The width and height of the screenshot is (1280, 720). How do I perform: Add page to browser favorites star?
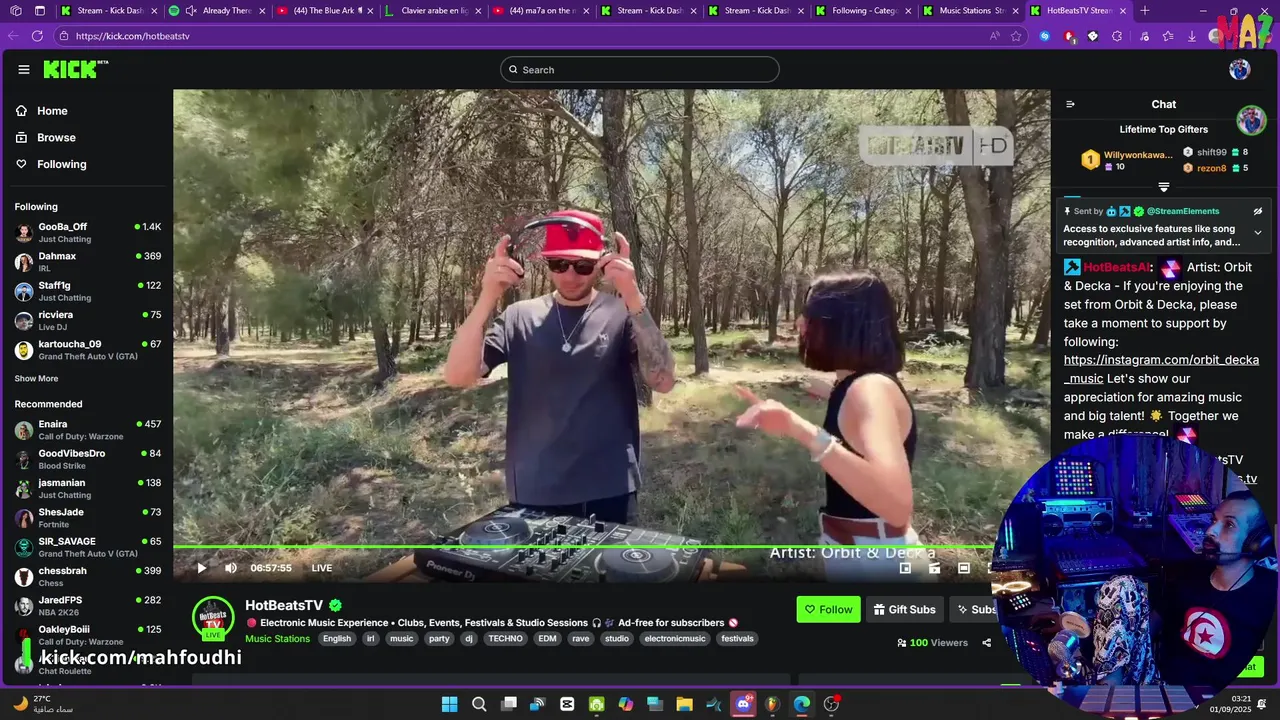tap(1016, 35)
